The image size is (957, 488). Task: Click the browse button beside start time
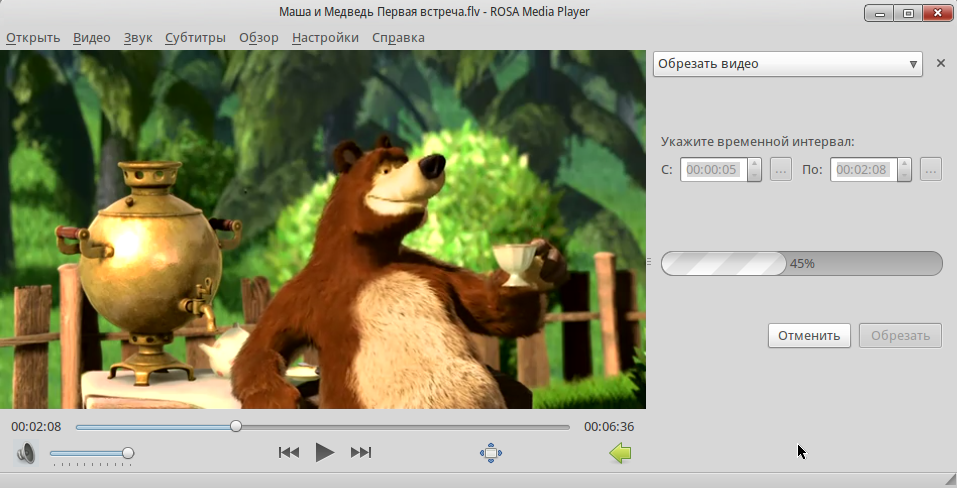(x=781, y=170)
